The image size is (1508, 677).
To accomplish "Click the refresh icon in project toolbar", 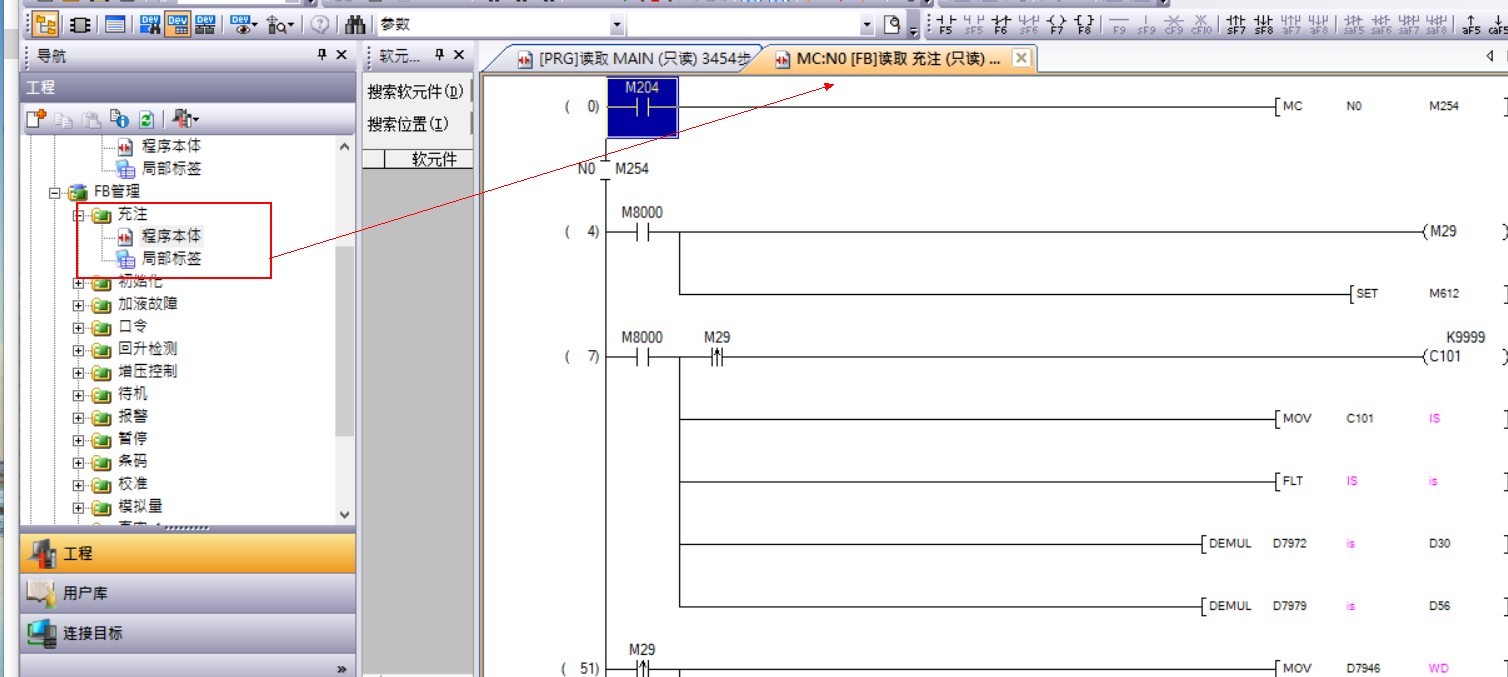I will (x=146, y=119).
